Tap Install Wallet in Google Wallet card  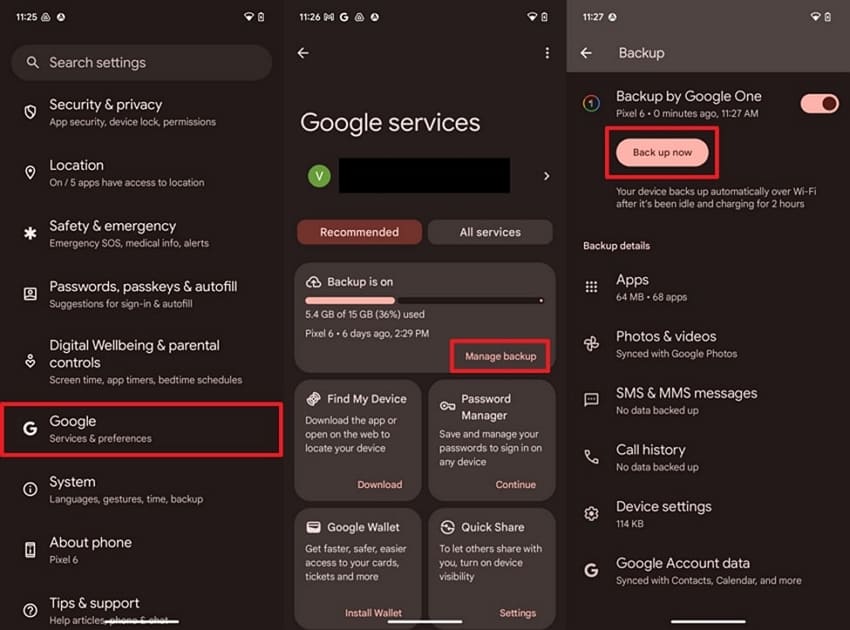tap(373, 613)
